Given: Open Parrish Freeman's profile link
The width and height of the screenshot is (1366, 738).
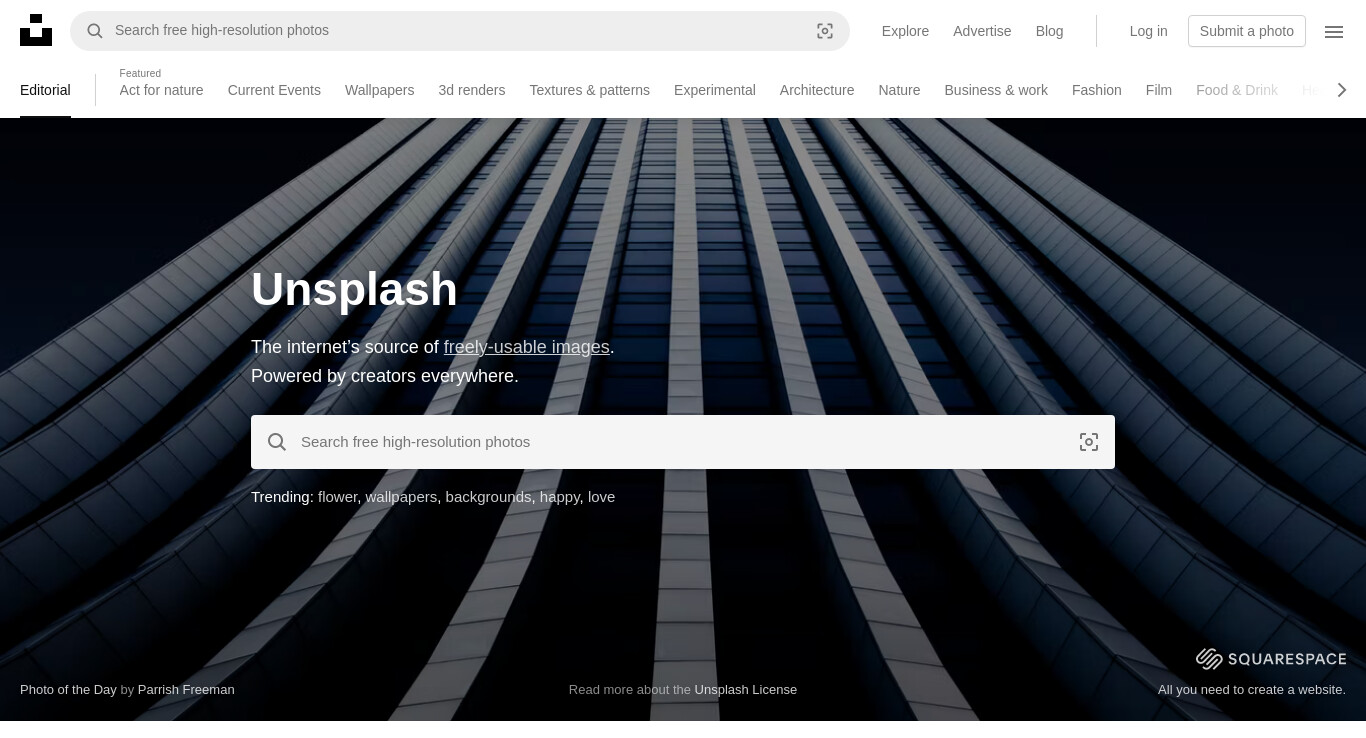Looking at the screenshot, I should (x=186, y=689).
